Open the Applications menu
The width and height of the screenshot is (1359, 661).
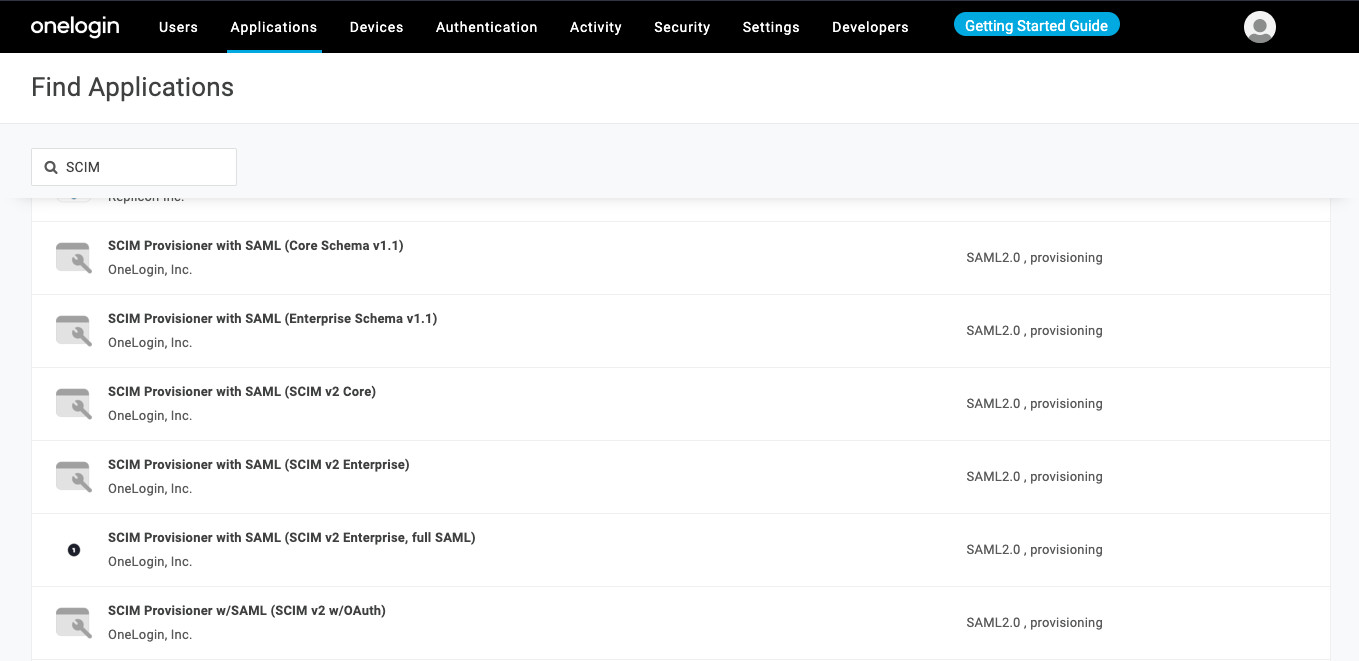click(273, 27)
